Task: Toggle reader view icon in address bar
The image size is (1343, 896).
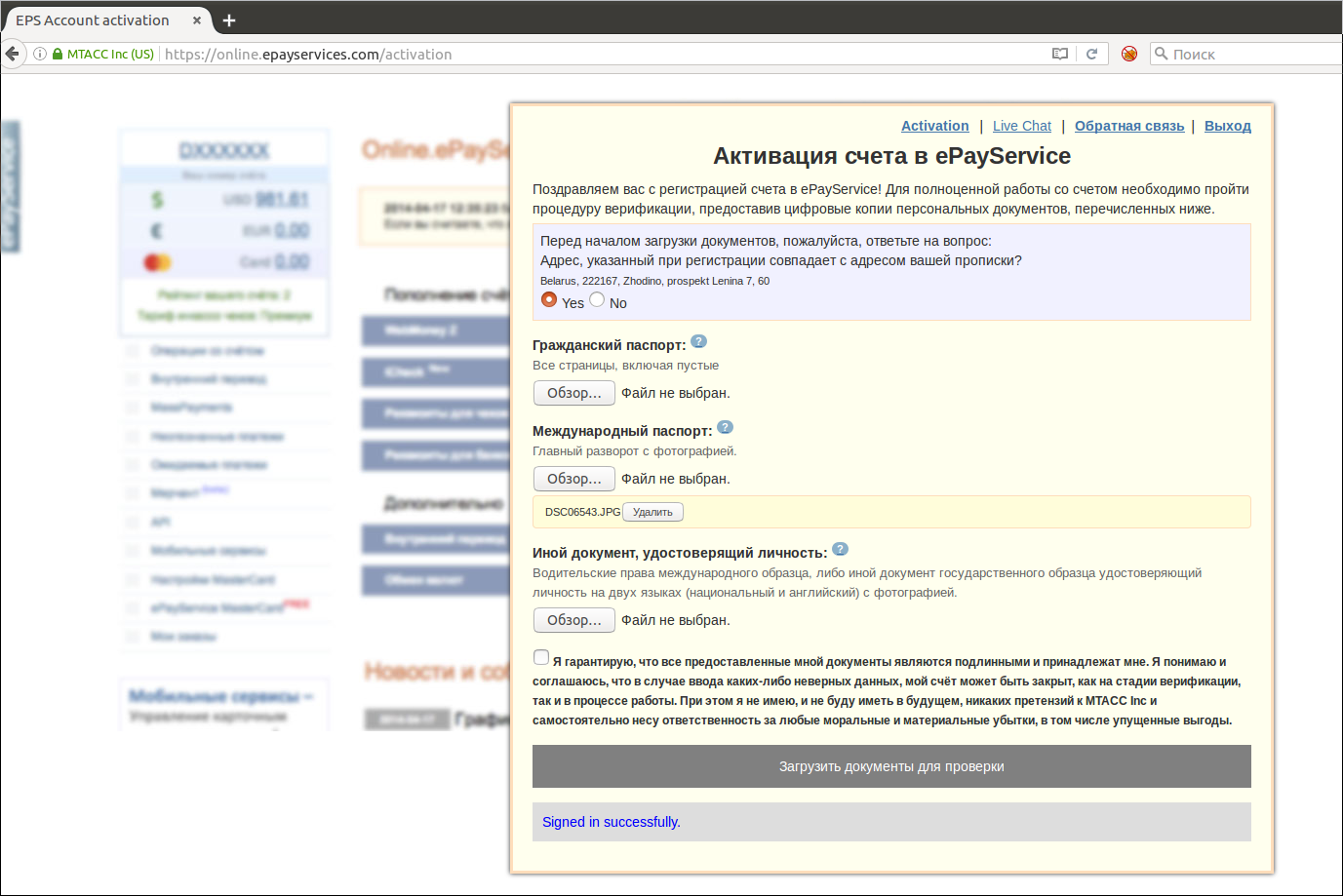Action: [1060, 55]
